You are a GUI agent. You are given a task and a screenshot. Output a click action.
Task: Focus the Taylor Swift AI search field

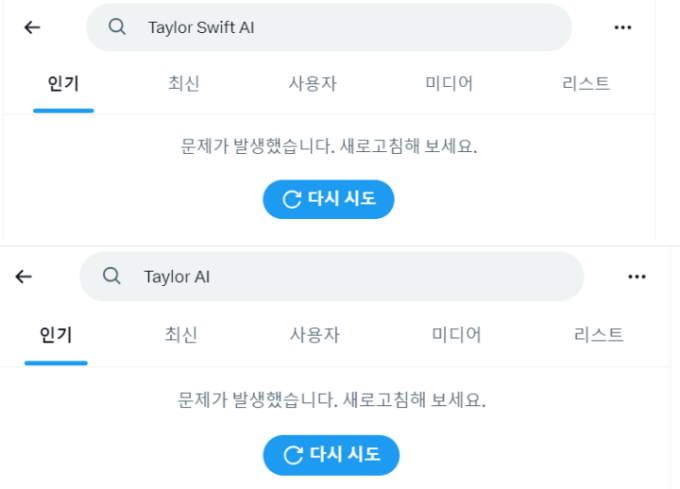pyautogui.click(x=329, y=27)
